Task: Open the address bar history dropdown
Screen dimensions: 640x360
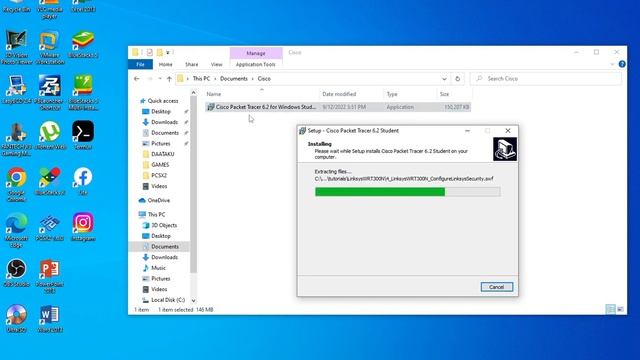Action: pos(444,79)
